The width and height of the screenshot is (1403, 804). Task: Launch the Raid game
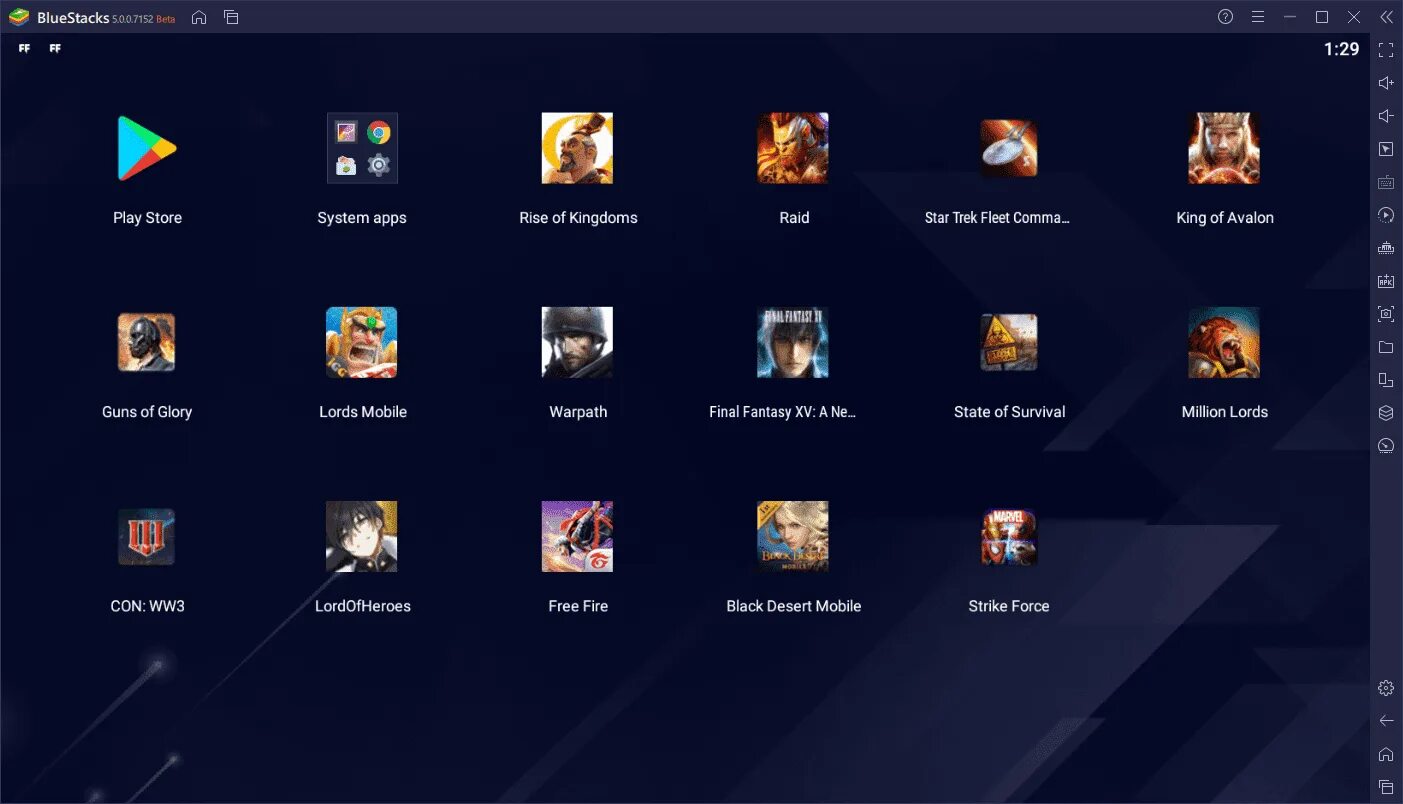click(793, 148)
